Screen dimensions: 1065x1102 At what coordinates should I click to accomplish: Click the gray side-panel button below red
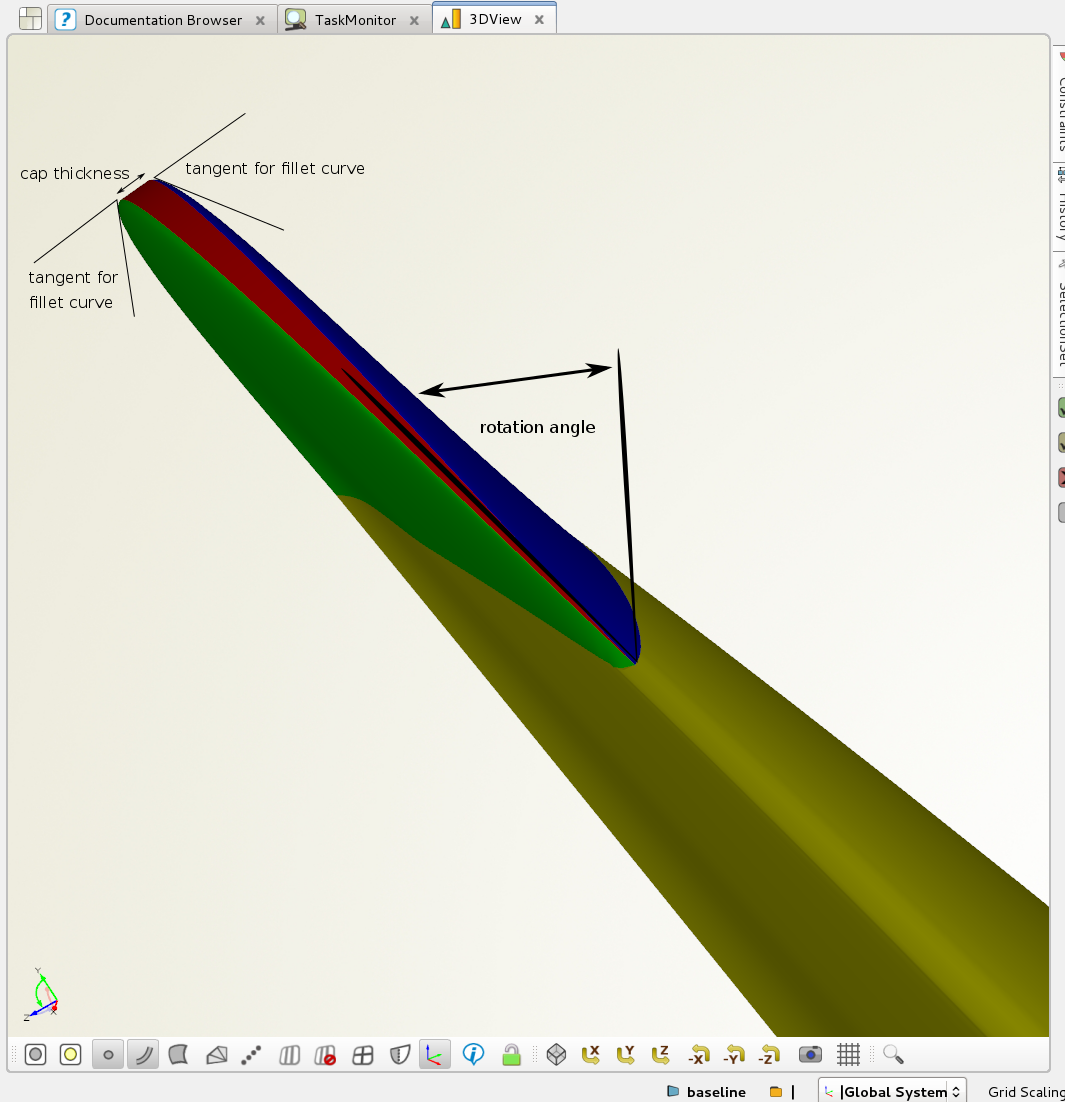1061,512
